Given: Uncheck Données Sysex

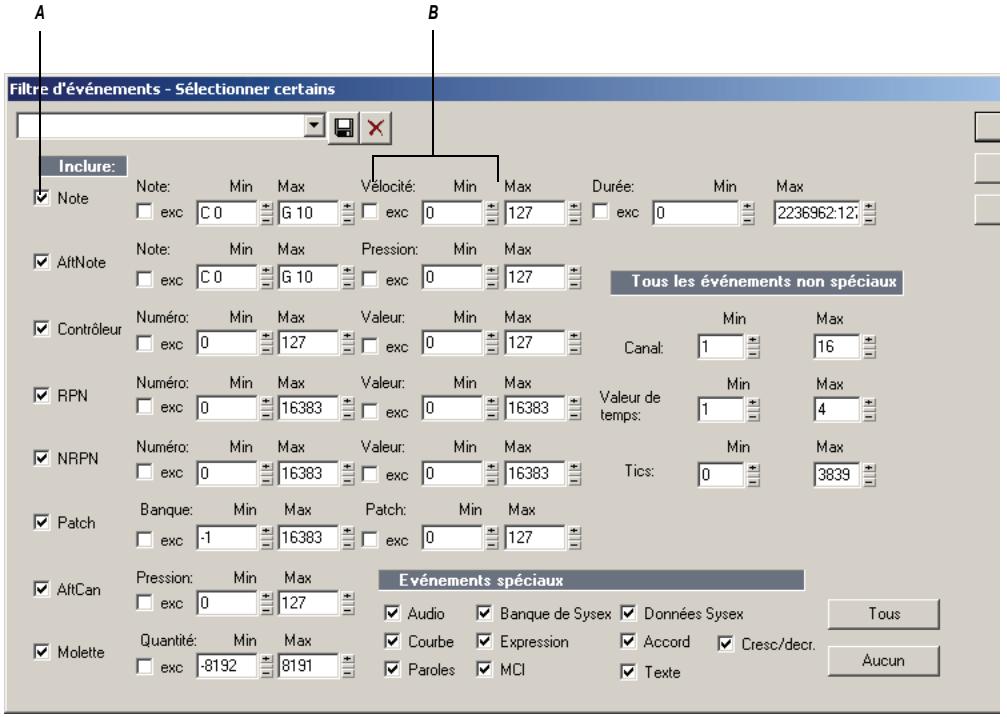Looking at the screenshot, I should (x=628, y=613).
